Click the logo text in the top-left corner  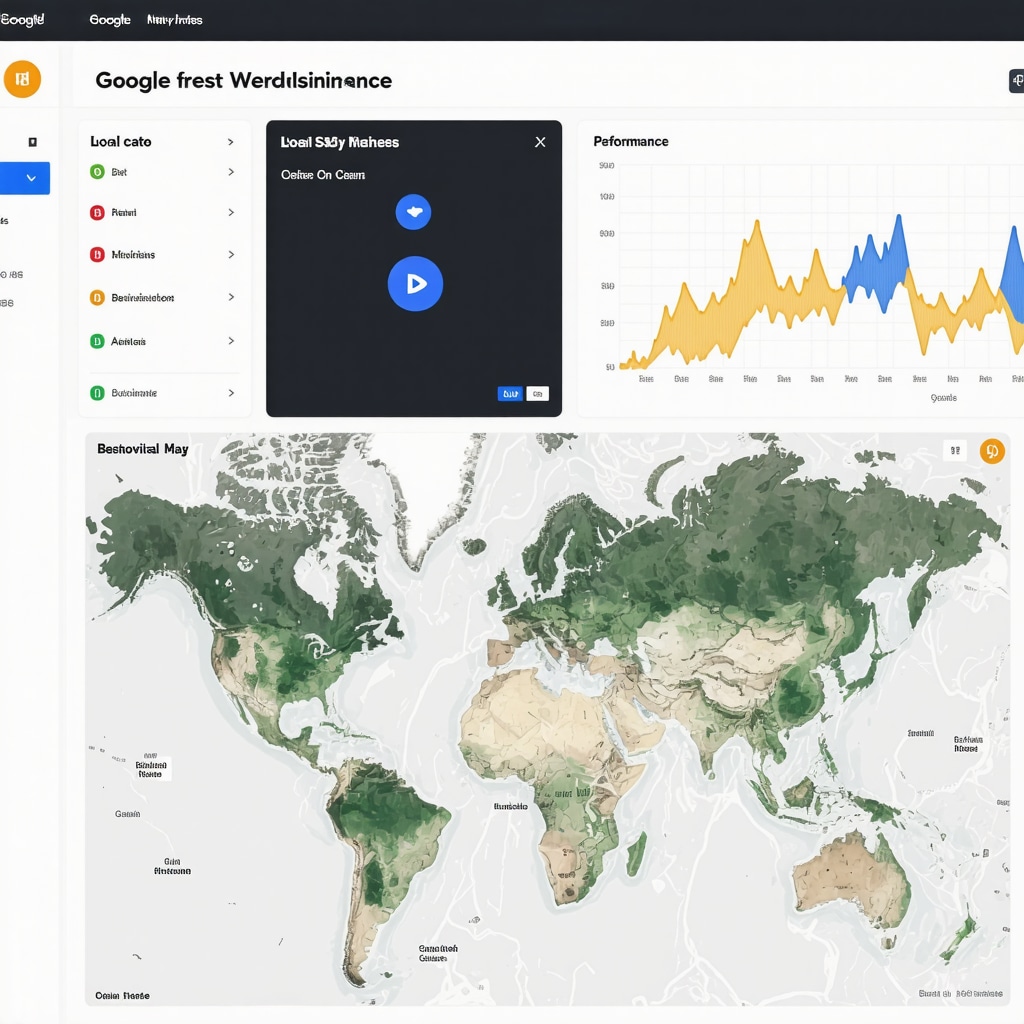coord(22,19)
